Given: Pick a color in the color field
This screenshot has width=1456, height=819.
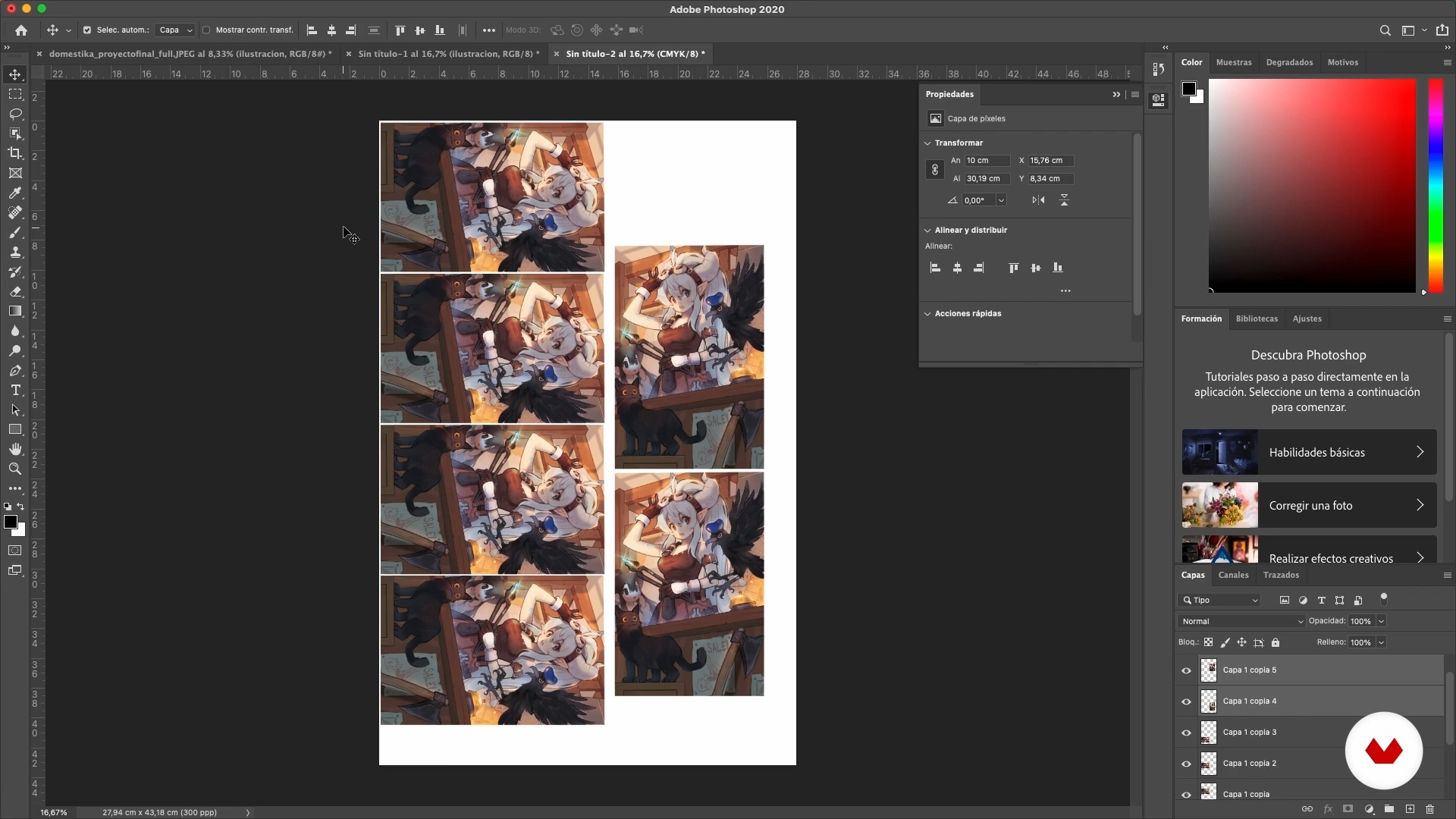Looking at the screenshot, I should coord(1312,185).
